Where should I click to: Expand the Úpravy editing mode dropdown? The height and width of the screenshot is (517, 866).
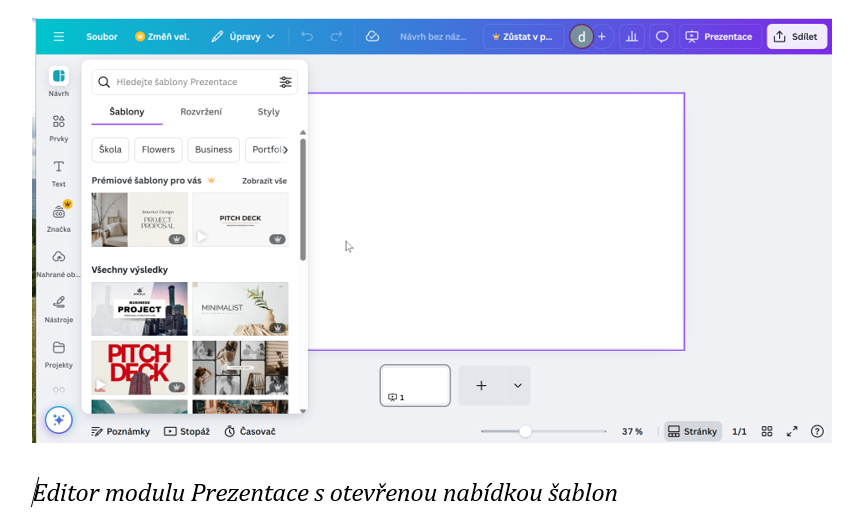[x=243, y=37]
